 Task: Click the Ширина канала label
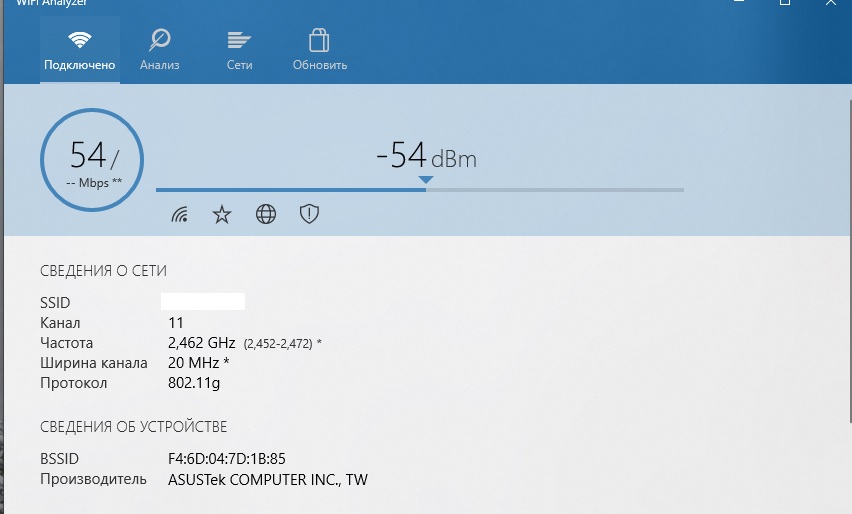[x=94, y=363]
